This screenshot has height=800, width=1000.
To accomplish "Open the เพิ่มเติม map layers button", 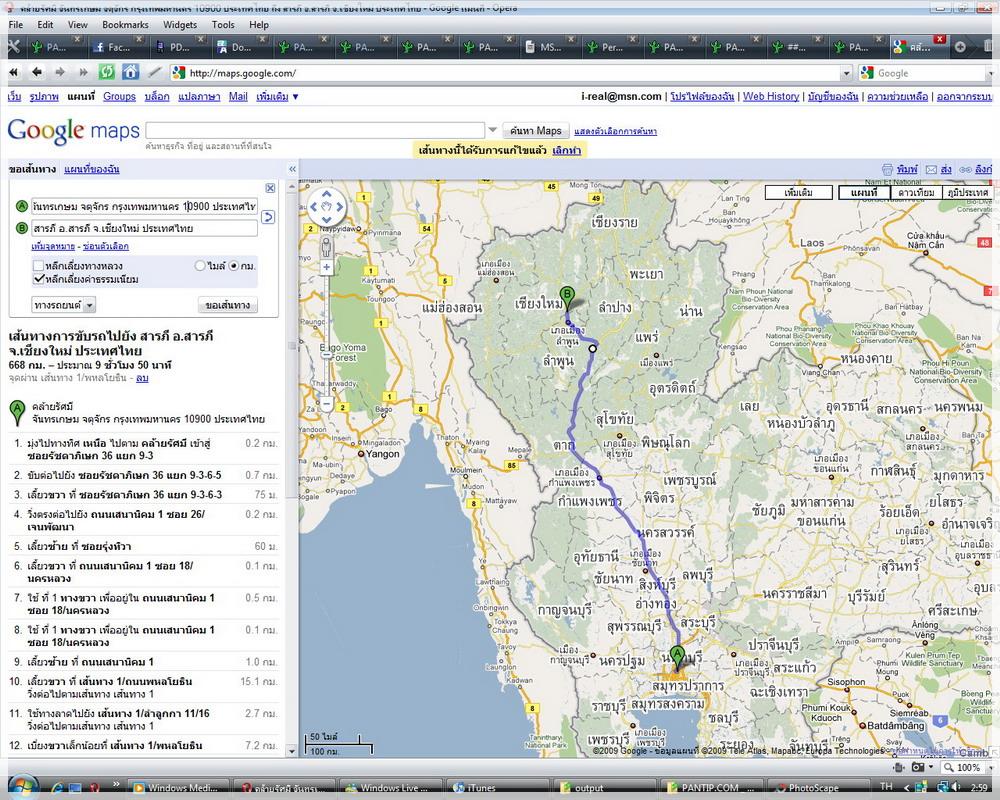I will click(x=798, y=192).
